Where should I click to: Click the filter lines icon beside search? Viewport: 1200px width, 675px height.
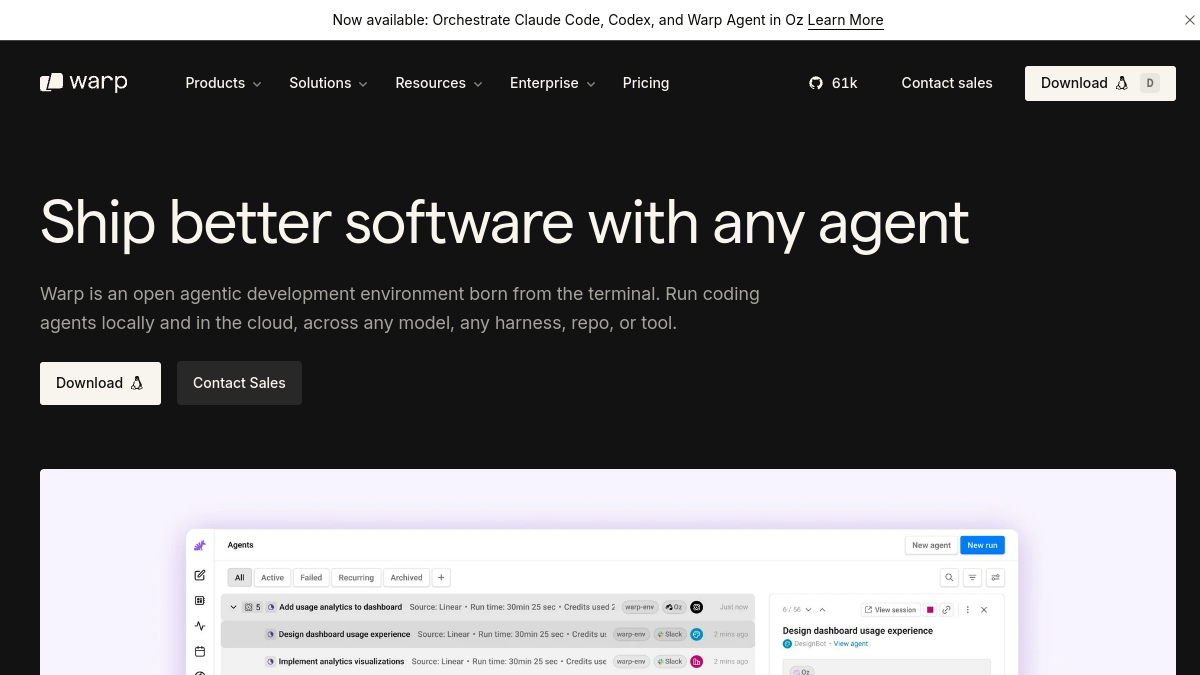click(x=972, y=577)
